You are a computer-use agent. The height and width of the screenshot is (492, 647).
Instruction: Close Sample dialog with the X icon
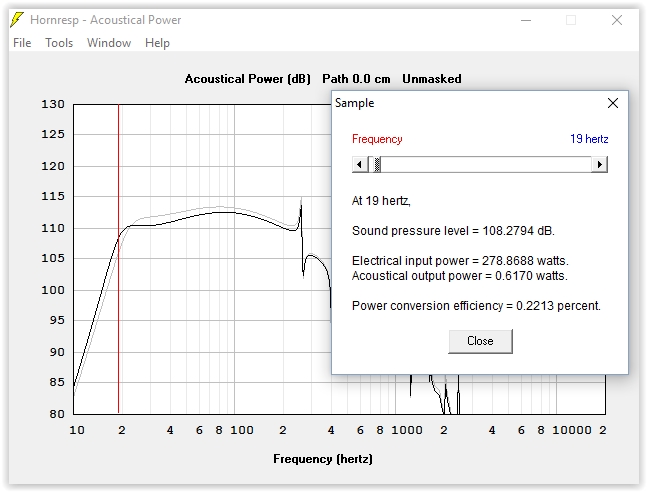613,103
